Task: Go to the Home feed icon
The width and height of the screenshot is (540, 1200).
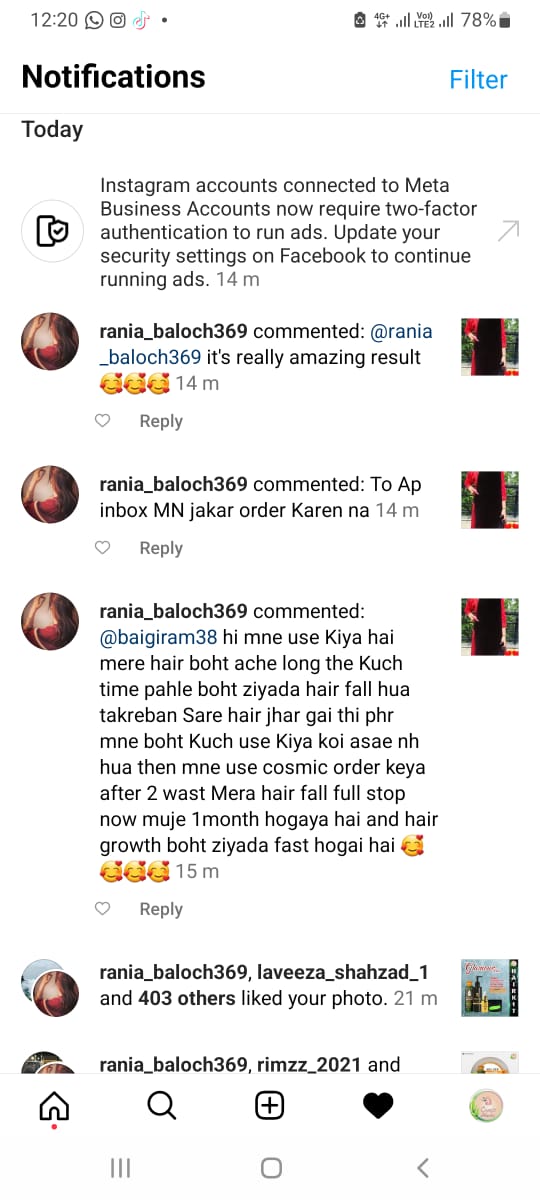Action: pos(54,1105)
